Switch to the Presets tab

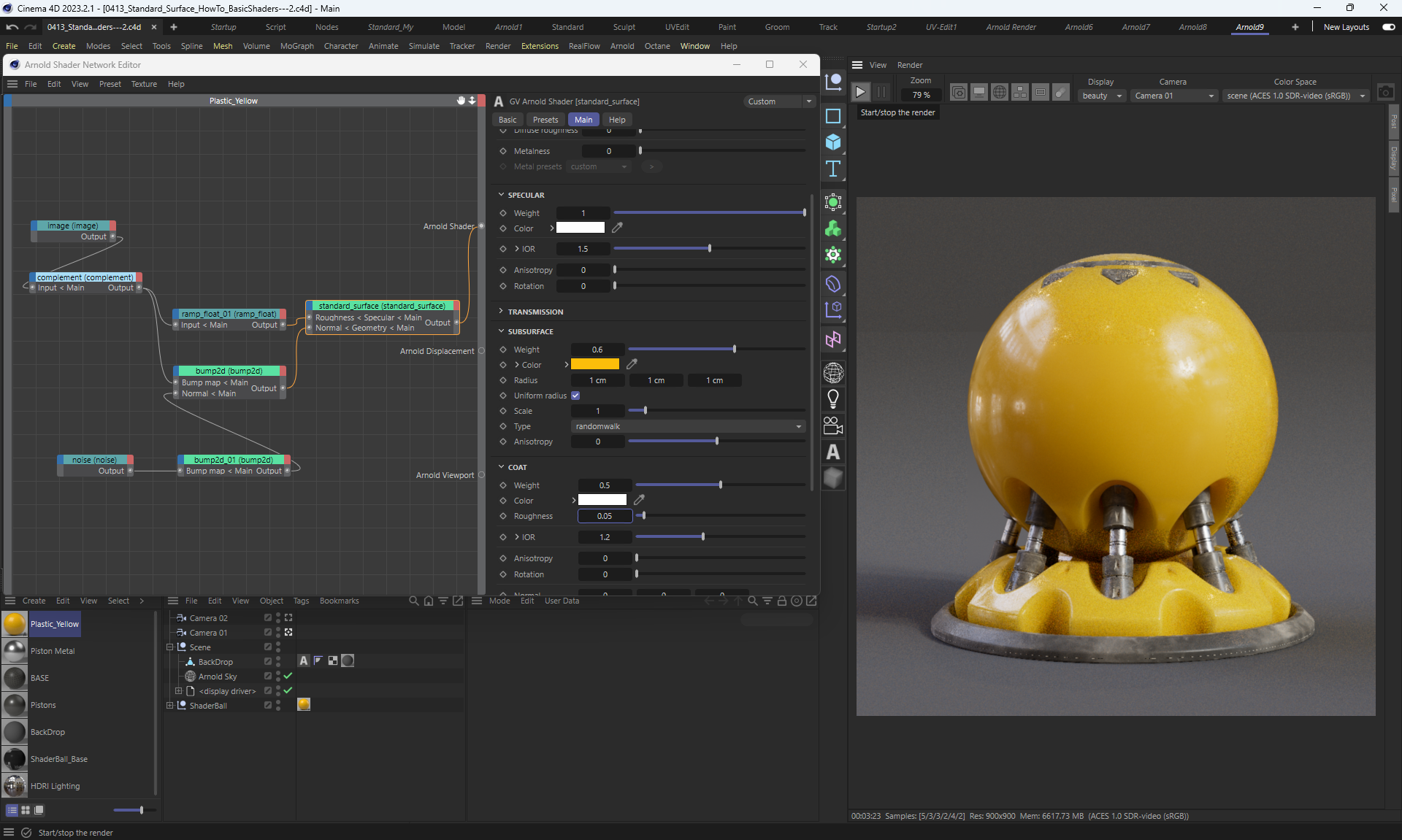click(x=545, y=120)
